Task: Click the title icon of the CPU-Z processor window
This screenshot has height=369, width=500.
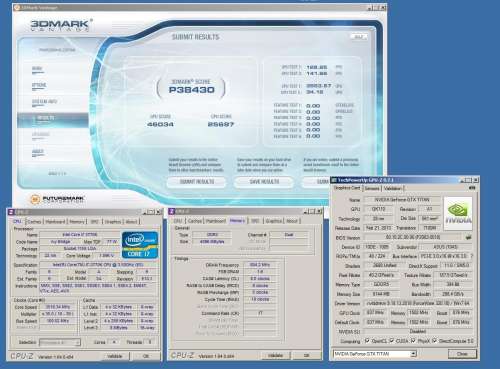Action: pyautogui.click(x=11, y=212)
